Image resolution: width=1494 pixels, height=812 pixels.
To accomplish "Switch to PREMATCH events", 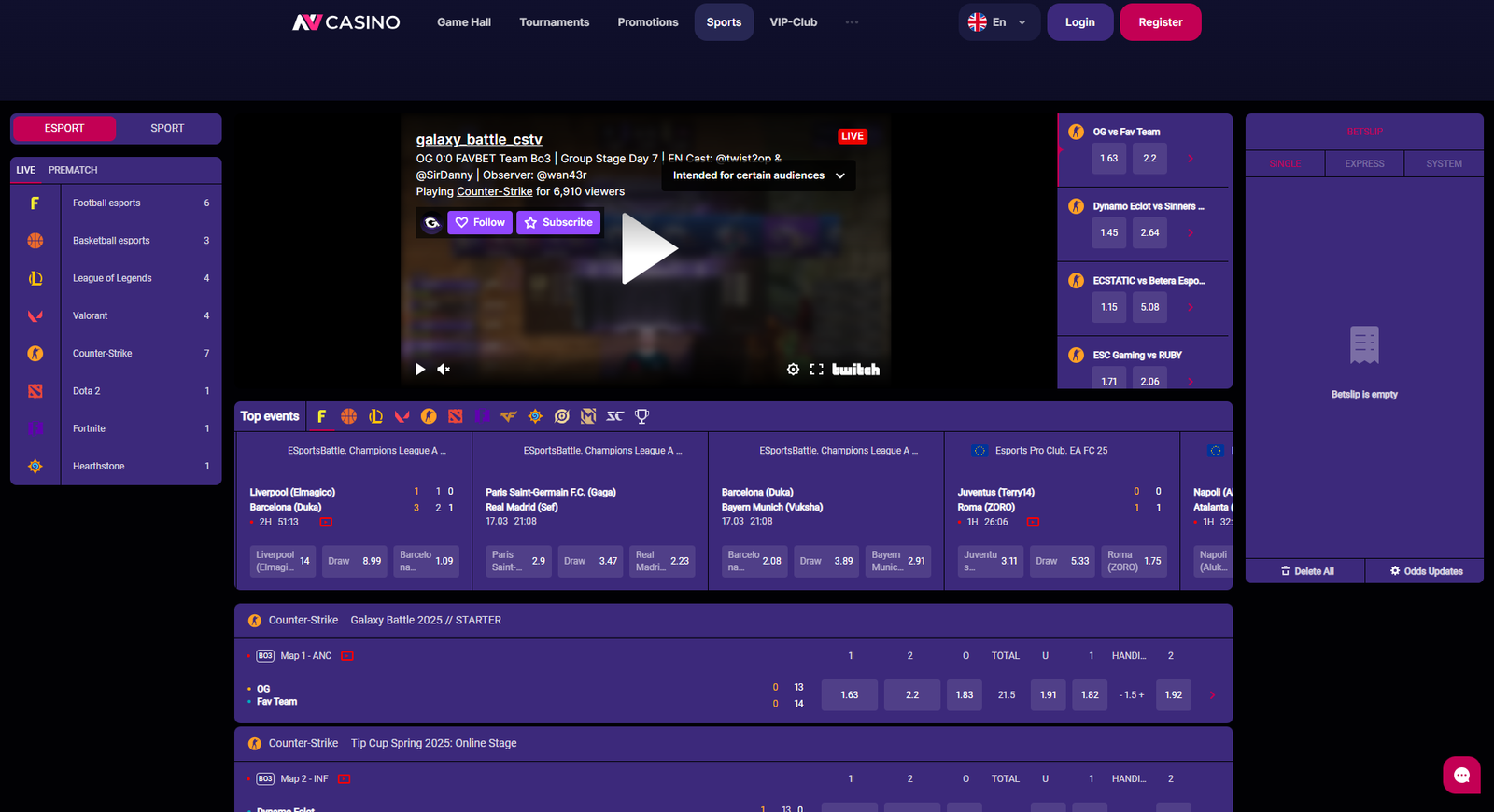I will pos(73,170).
